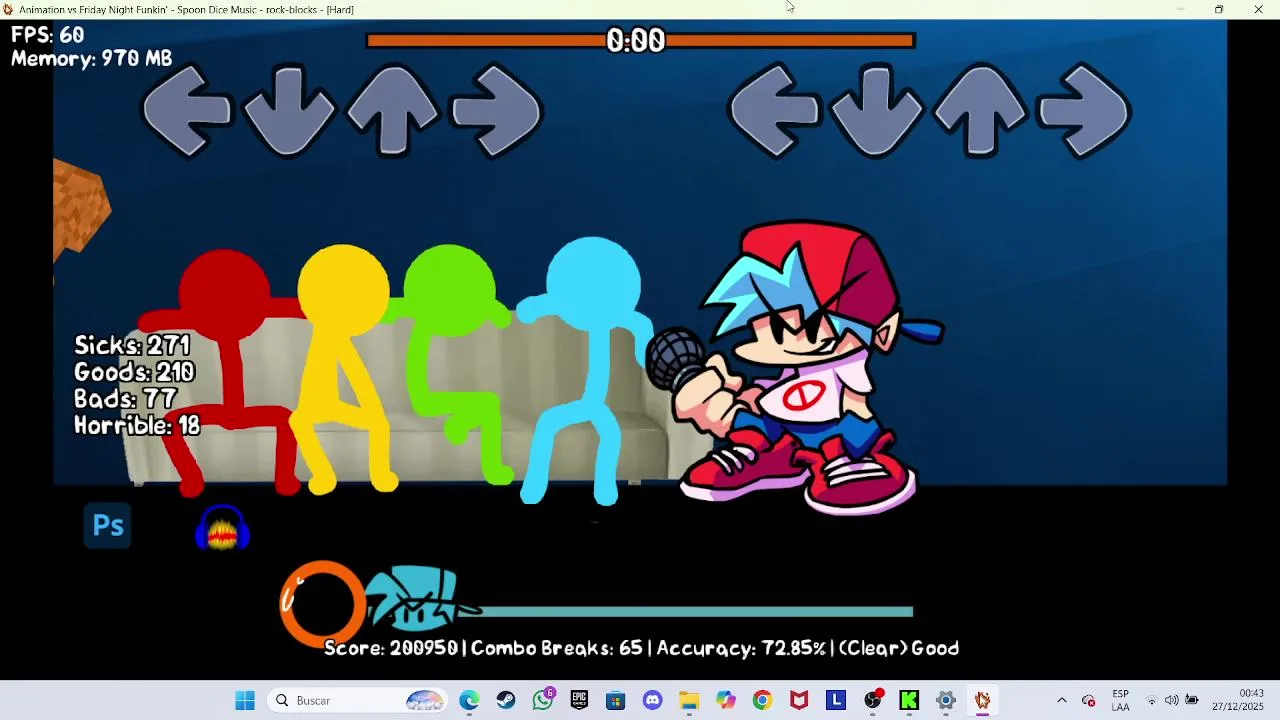Open Steam from the taskbar
The width and height of the screenshot is (1280, 720).
[506, 701]
